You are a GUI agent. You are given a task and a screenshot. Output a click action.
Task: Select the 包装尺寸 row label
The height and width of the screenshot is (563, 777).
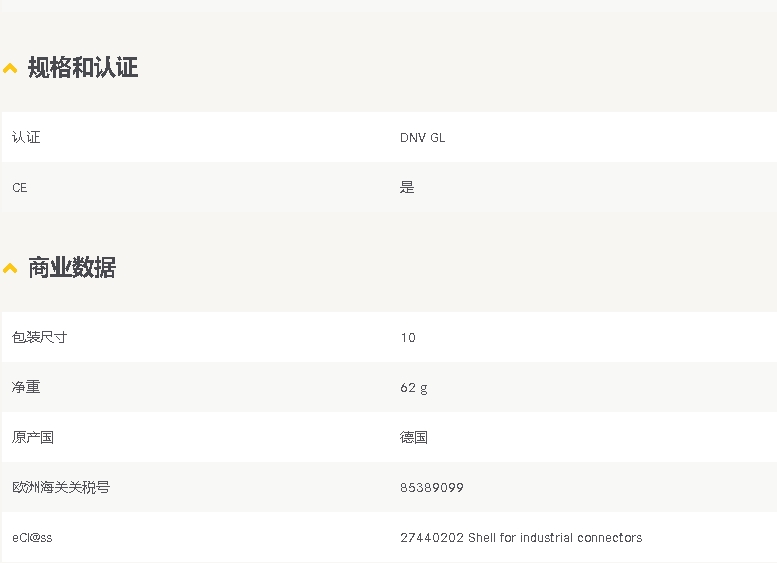pyautogui.click(x=39, y=338)
